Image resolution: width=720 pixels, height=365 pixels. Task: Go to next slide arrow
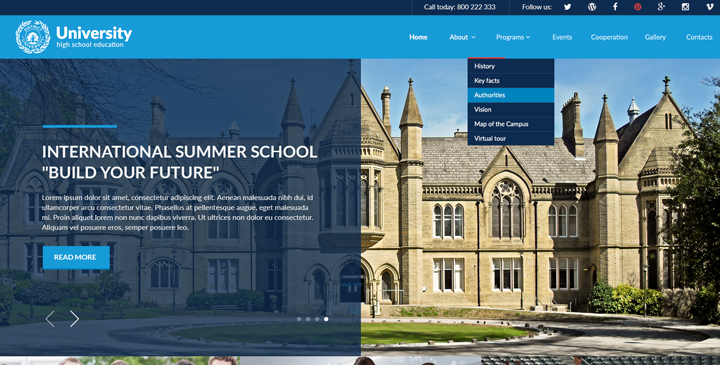click(74, 319)
